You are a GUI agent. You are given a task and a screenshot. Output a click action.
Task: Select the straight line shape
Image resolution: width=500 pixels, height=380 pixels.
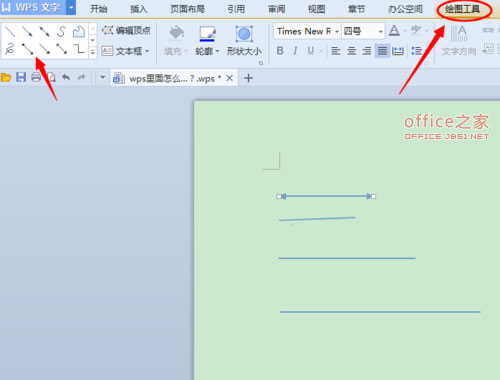click(x=10, y=32)
